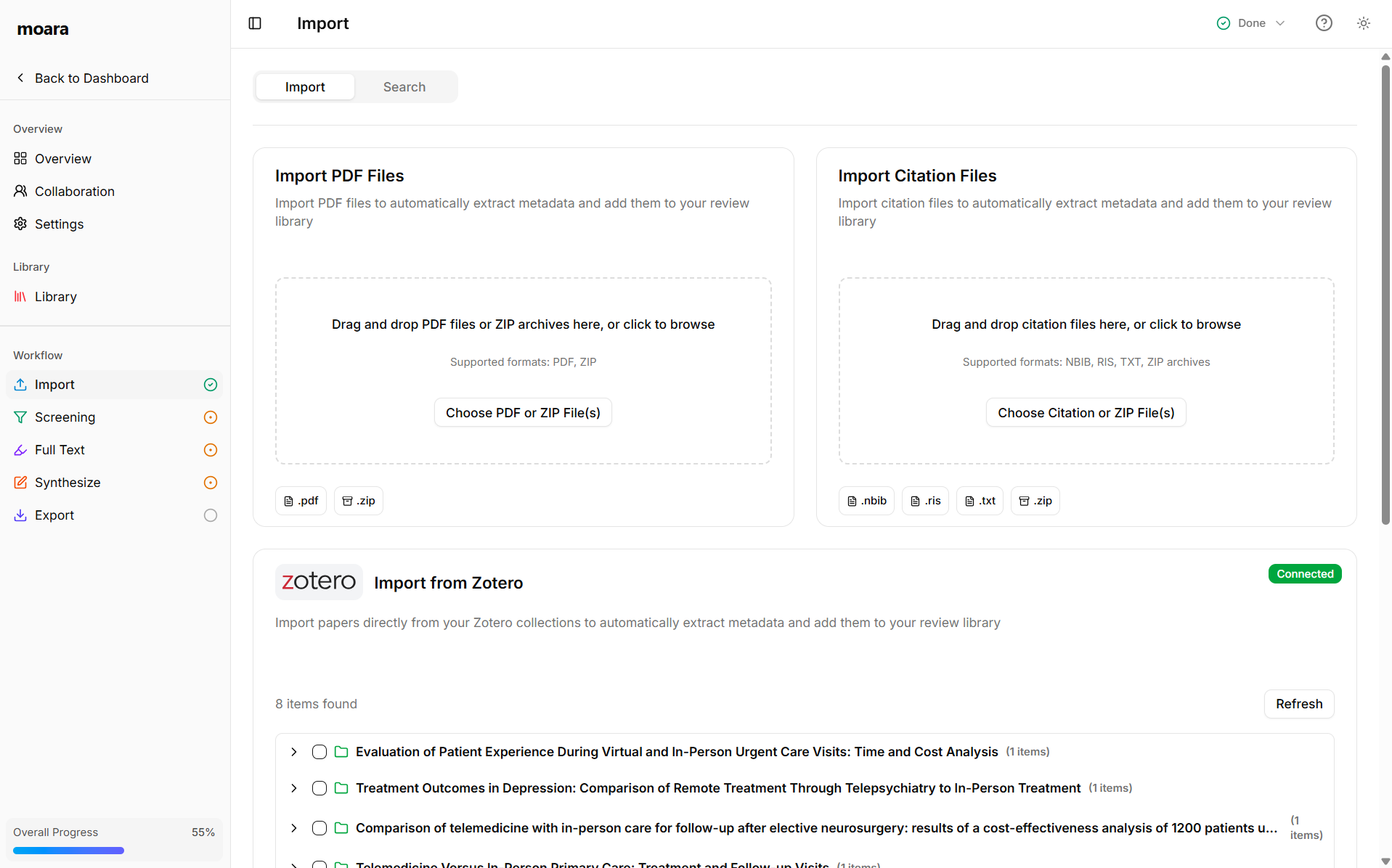
Task: Open Settings via the gear icon
Action: point(20,224)
